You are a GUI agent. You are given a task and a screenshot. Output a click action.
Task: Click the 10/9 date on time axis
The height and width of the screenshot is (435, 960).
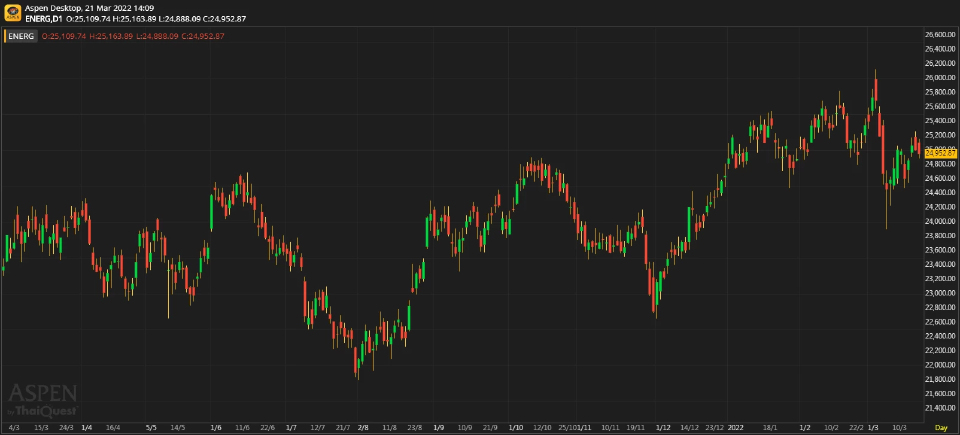click(464, 427)
